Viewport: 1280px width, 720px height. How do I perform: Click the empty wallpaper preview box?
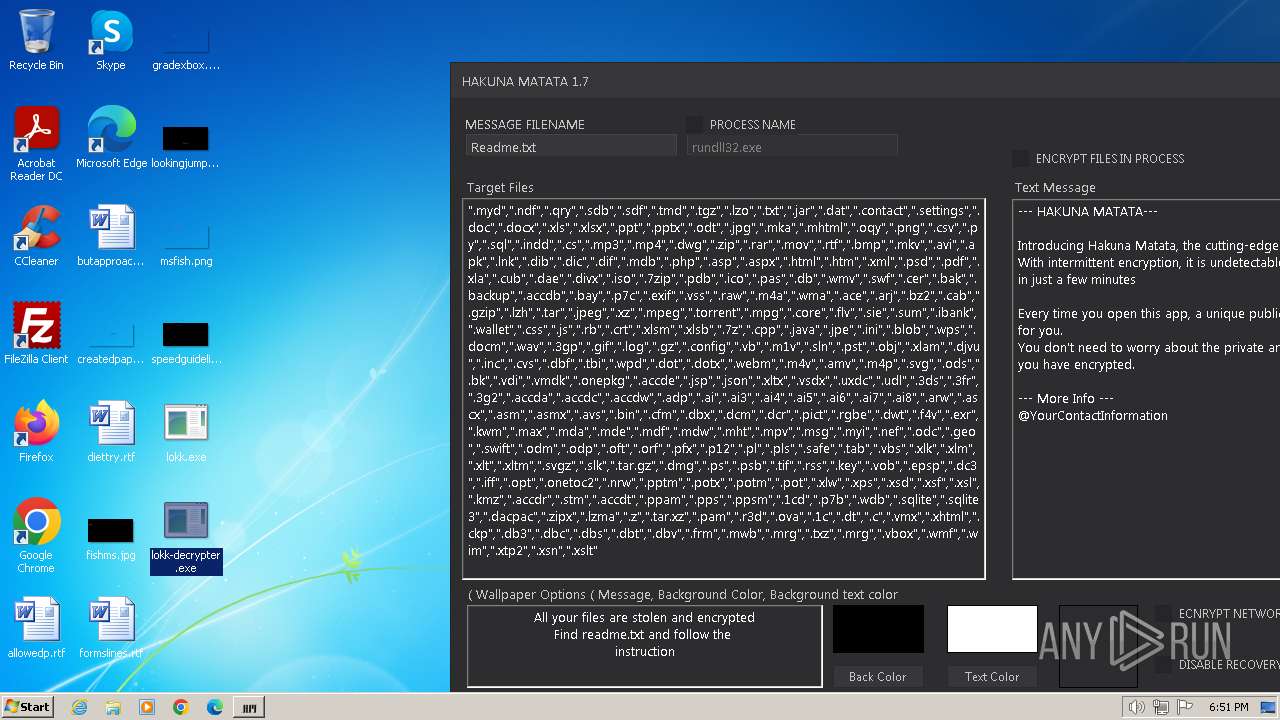[1098, 646]
